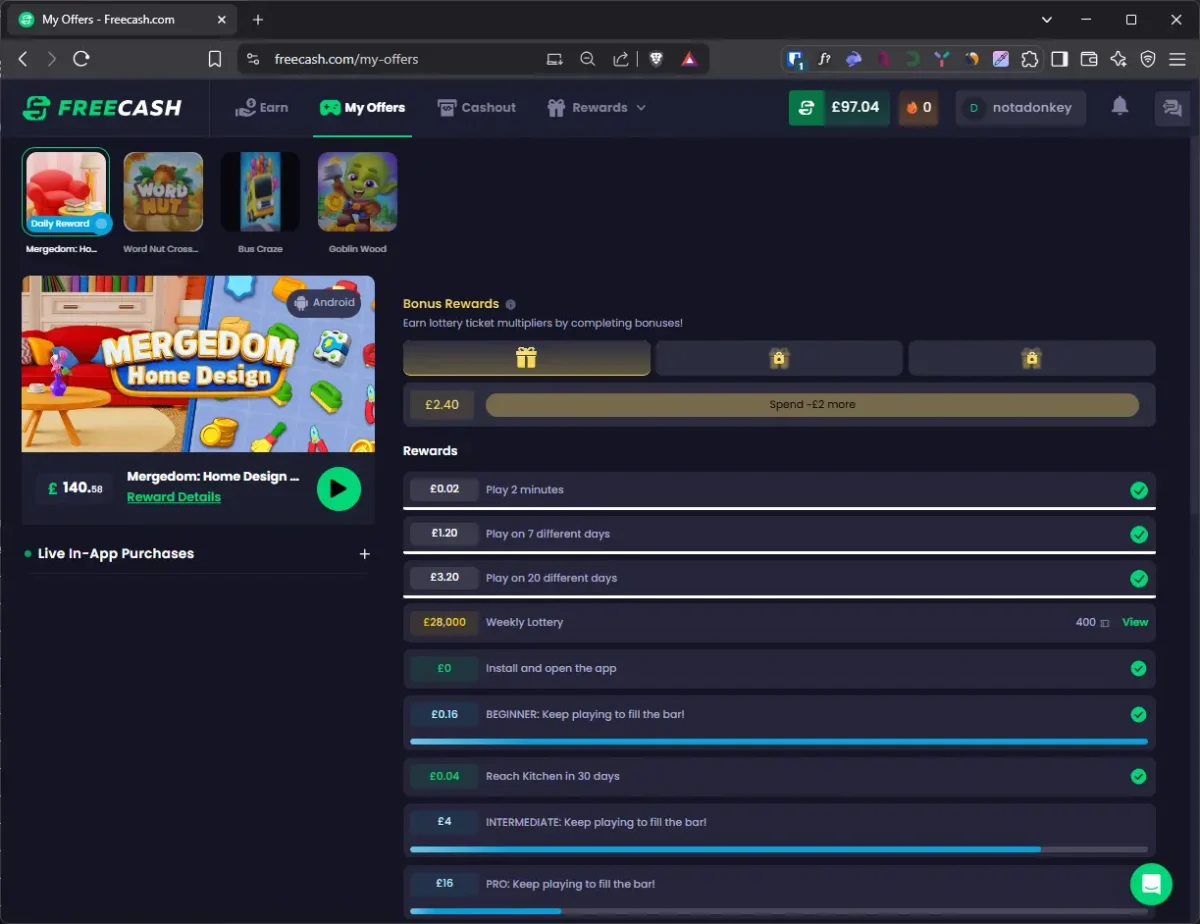The width and height of the screenshot is (1200, 924).
Task: Open the f? font finder extension
Action: pyautogui.click(x=825, y=59)
